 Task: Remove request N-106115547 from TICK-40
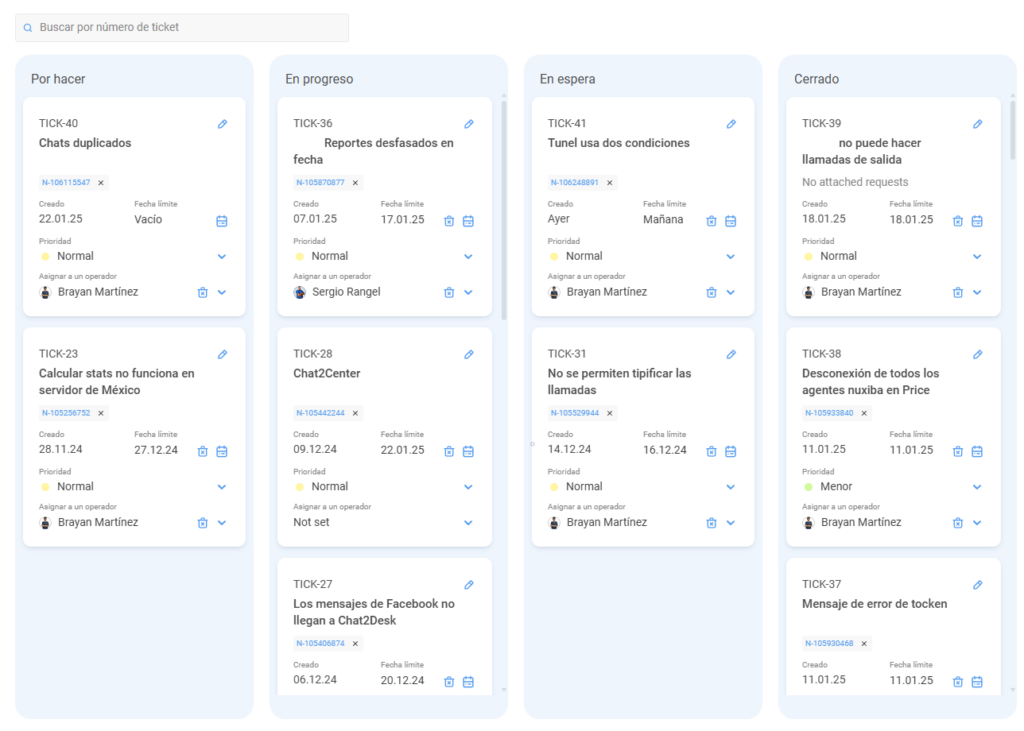point(101,183)
